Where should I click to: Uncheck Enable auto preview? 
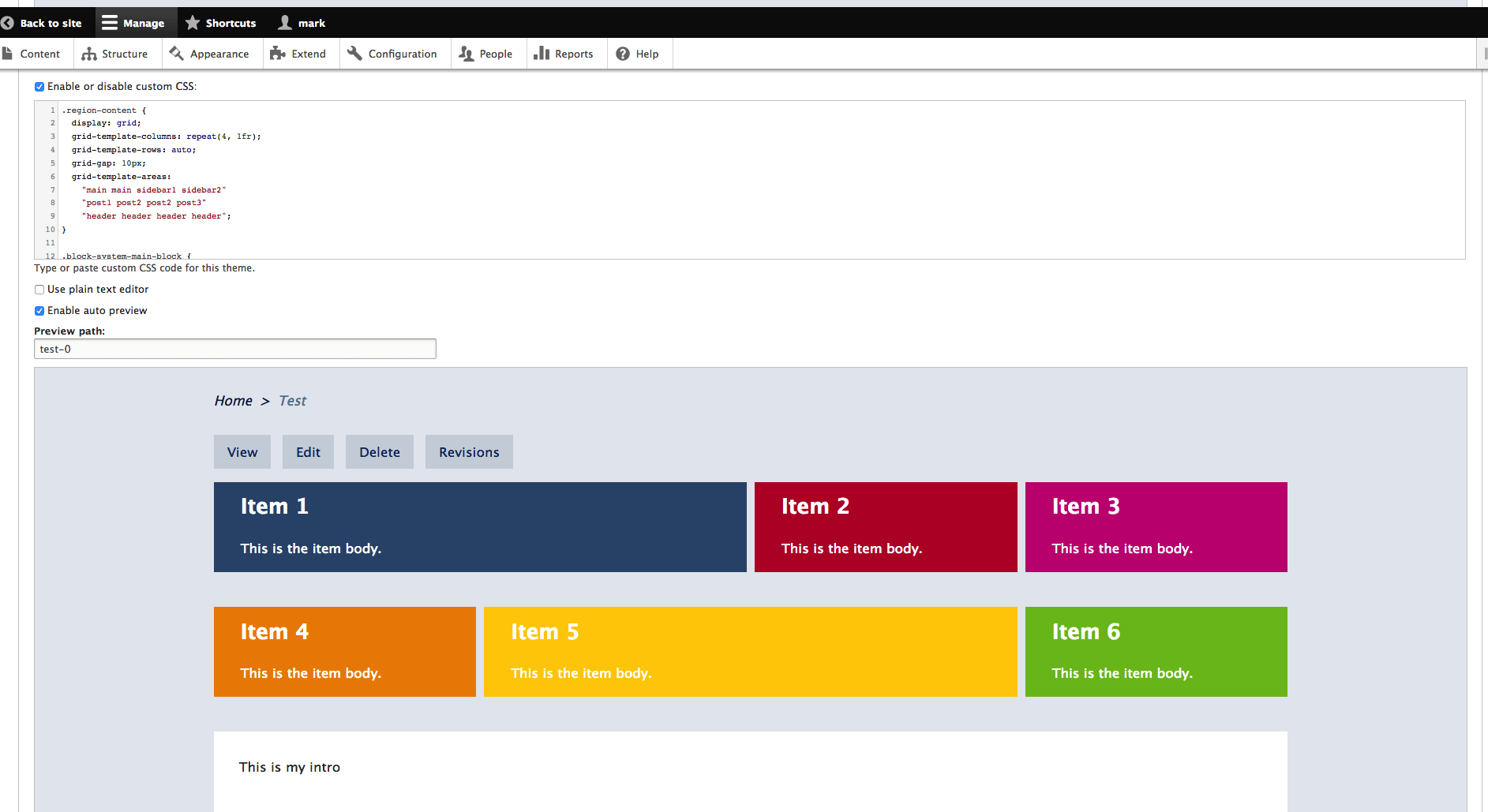(39, 311)
